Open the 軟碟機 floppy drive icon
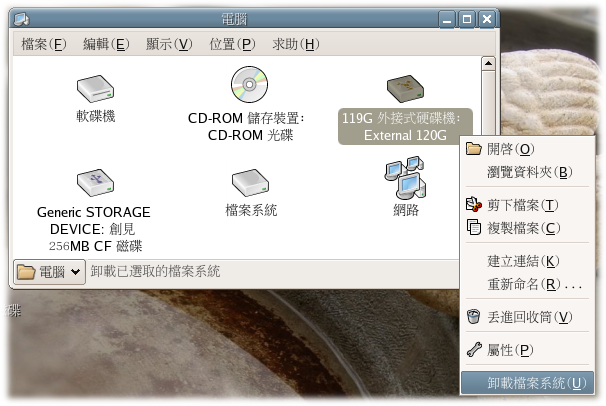Viewport: 606px width, 406px height. click(x=95, y=89)
